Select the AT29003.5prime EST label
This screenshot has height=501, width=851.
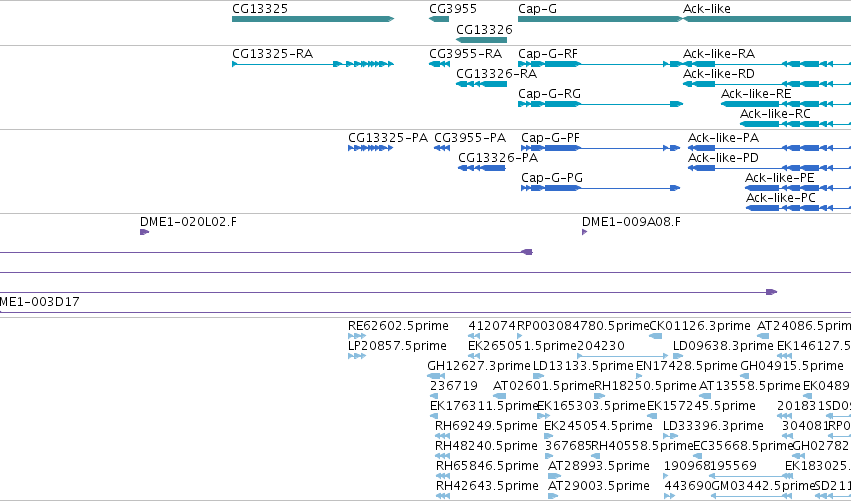tap(599, 486)
